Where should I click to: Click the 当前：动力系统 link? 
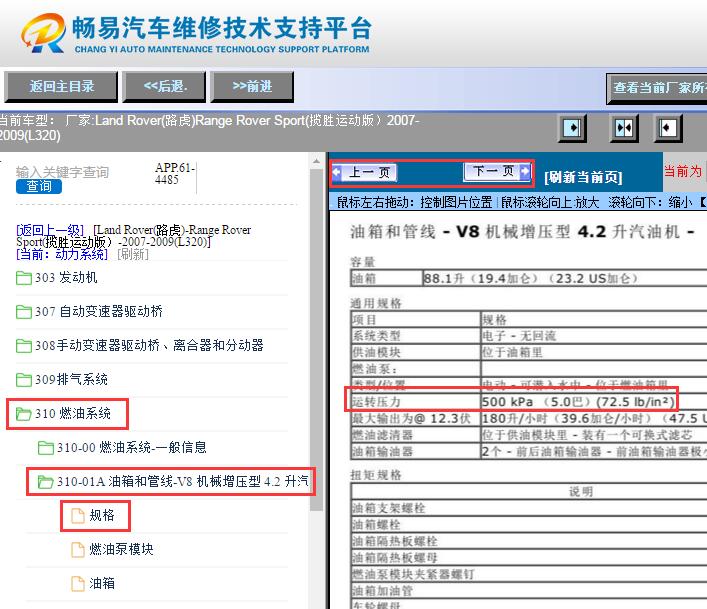[62, 254]
